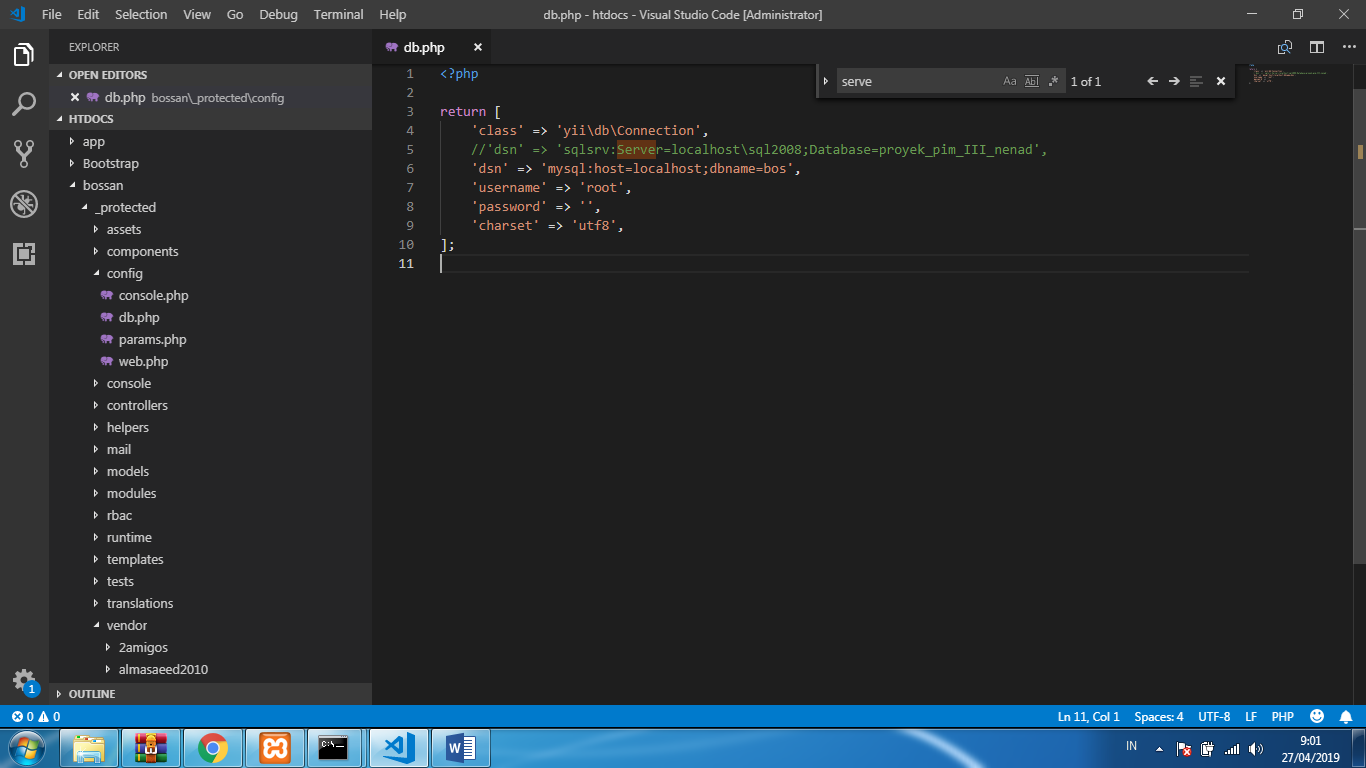The width and height of the screenshot is (1366, 768).
Task: Open the Debug view icon
Action: coord(24,202)
